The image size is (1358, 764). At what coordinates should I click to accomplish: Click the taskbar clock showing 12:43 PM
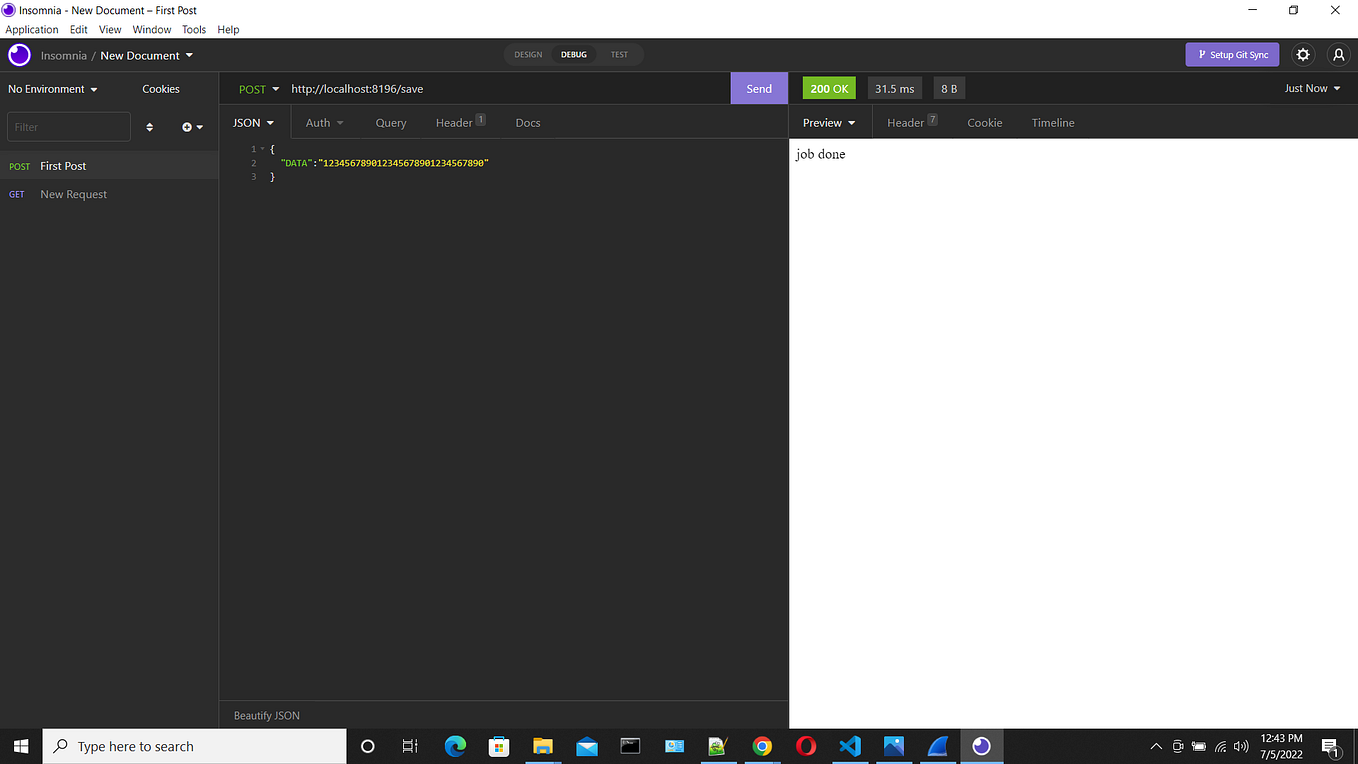coord(1282,746)
